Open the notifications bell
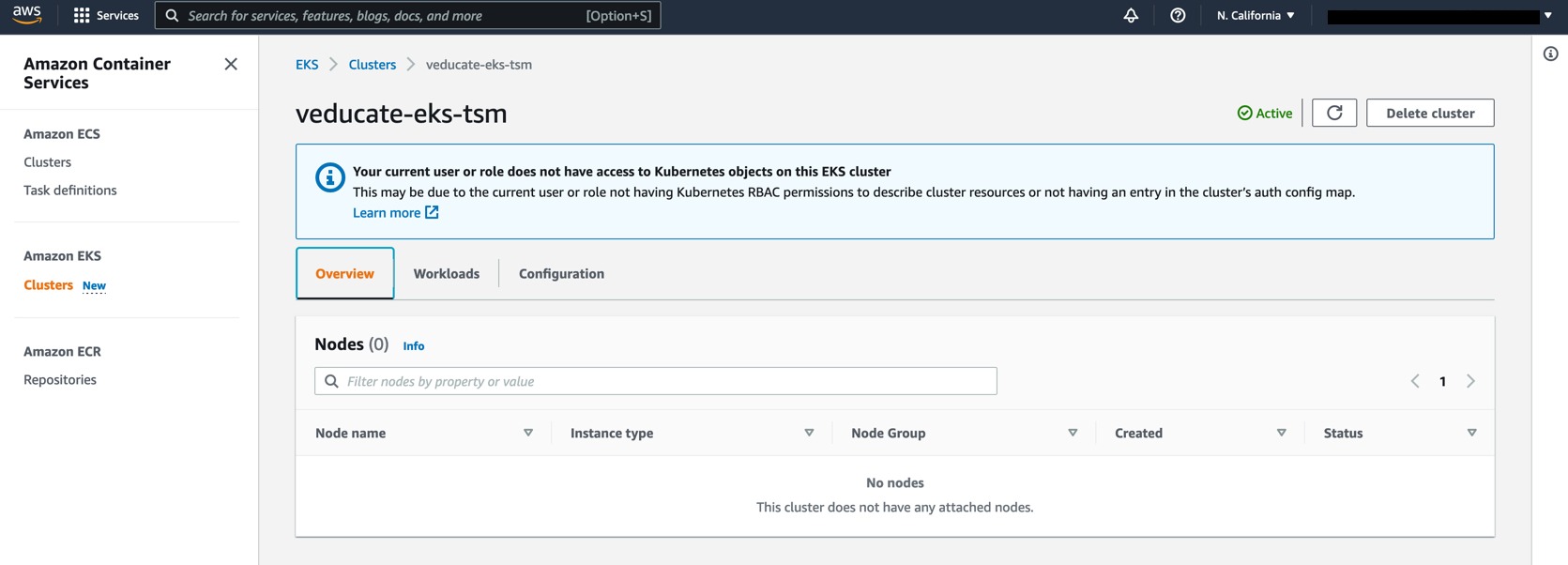Screen dimensions: 1568x565 coord(1131,15)
